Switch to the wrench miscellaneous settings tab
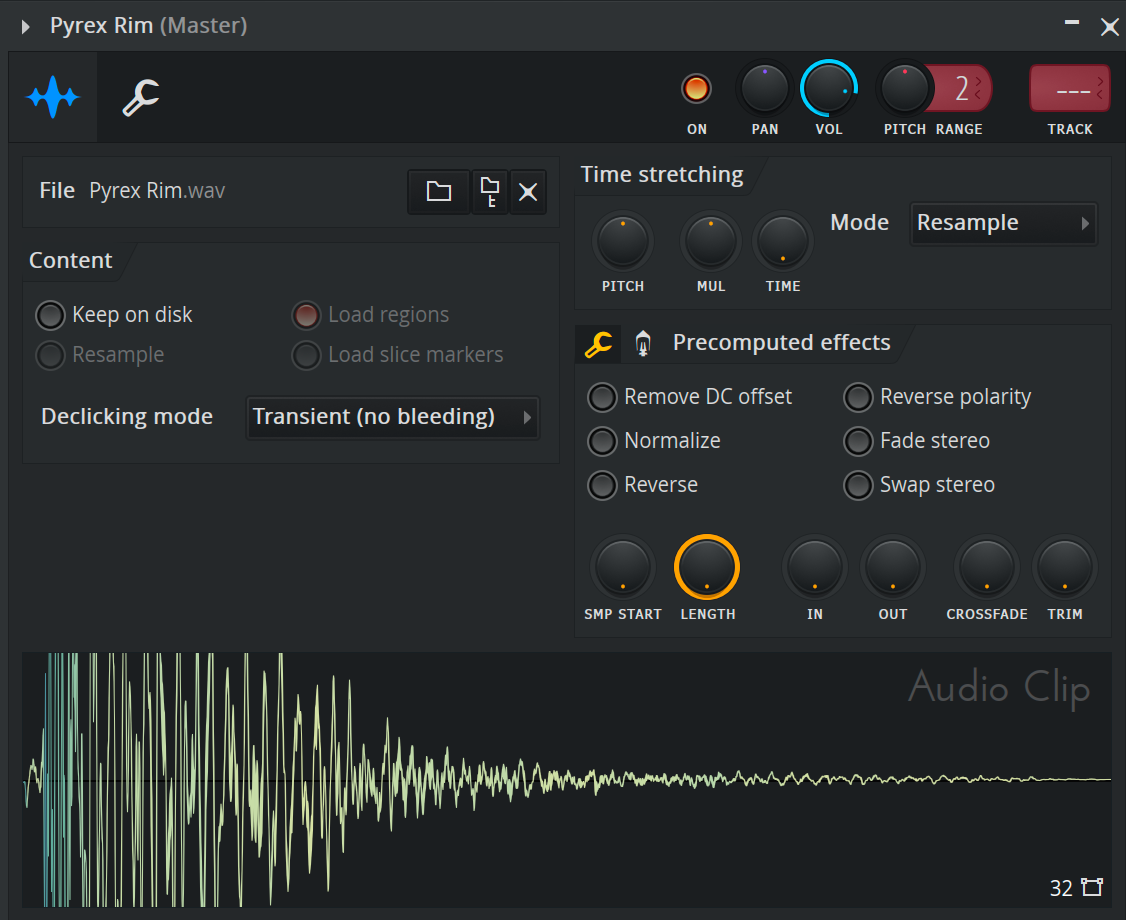Image resolution: width=1126 pixels, height=920 pixels. (141, 97)
